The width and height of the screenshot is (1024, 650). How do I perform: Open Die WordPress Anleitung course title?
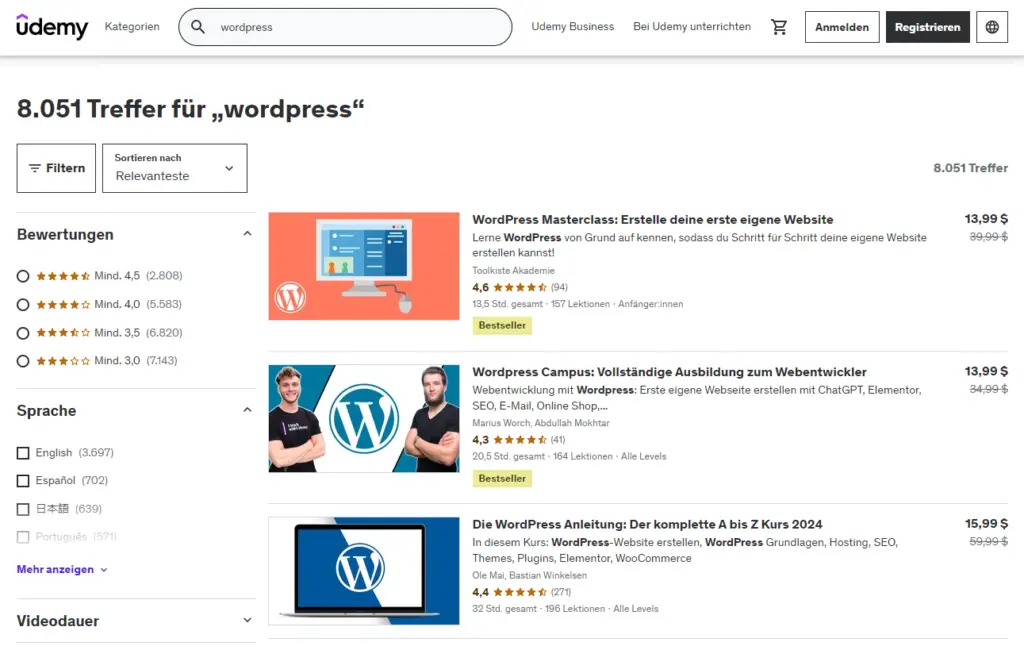(x=647, y=524)
